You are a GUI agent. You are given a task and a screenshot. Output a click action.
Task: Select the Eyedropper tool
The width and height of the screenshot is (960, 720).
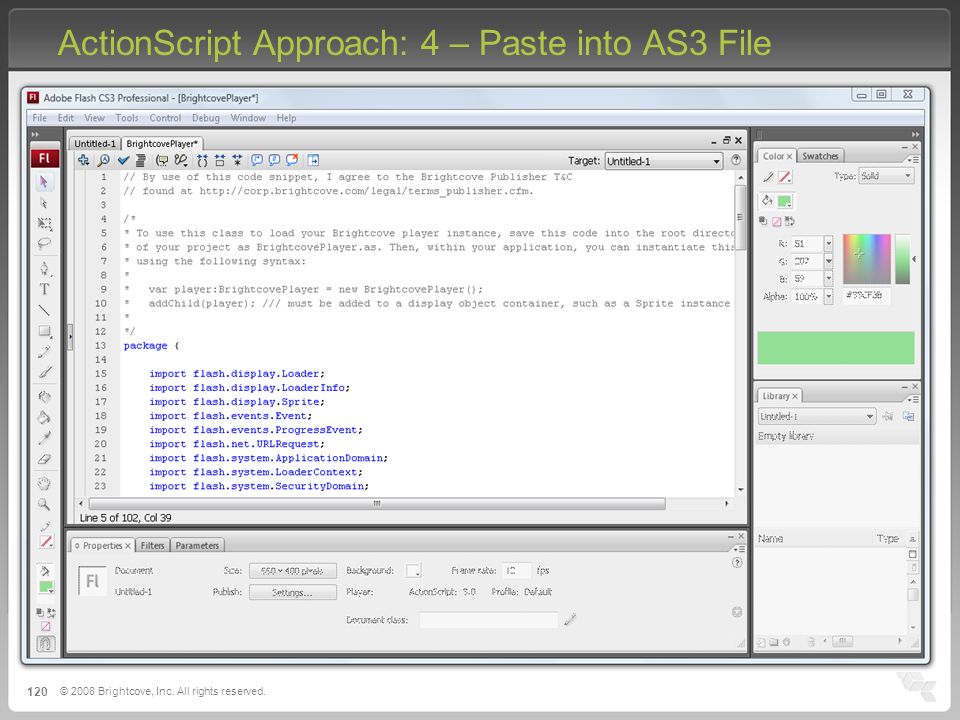coord(44,438)
